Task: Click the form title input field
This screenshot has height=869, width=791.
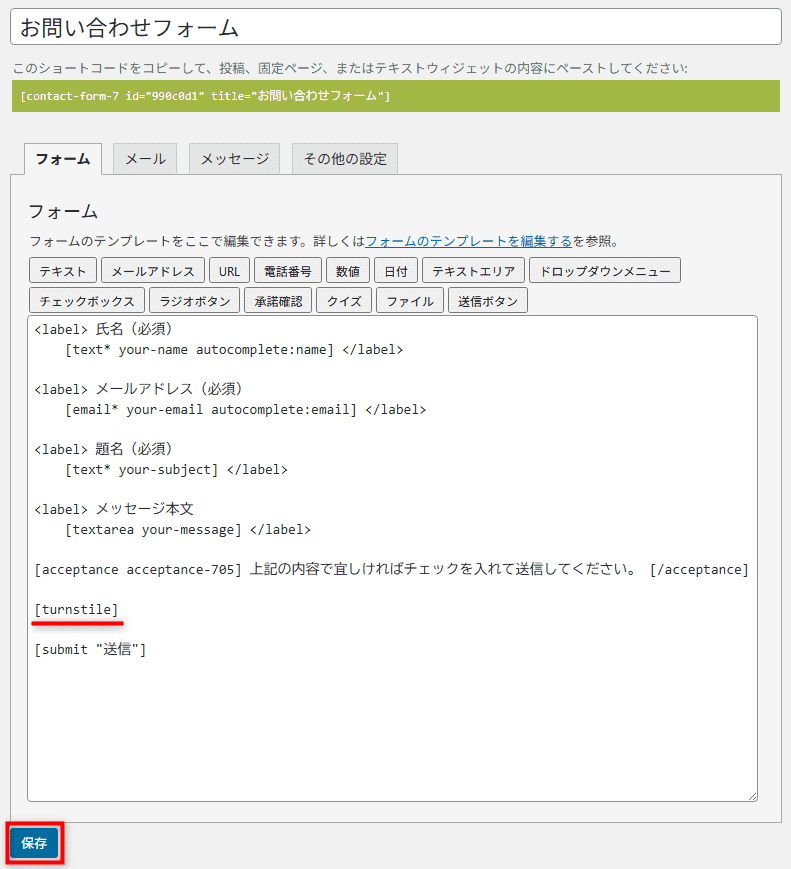Action: coord(395,27)
